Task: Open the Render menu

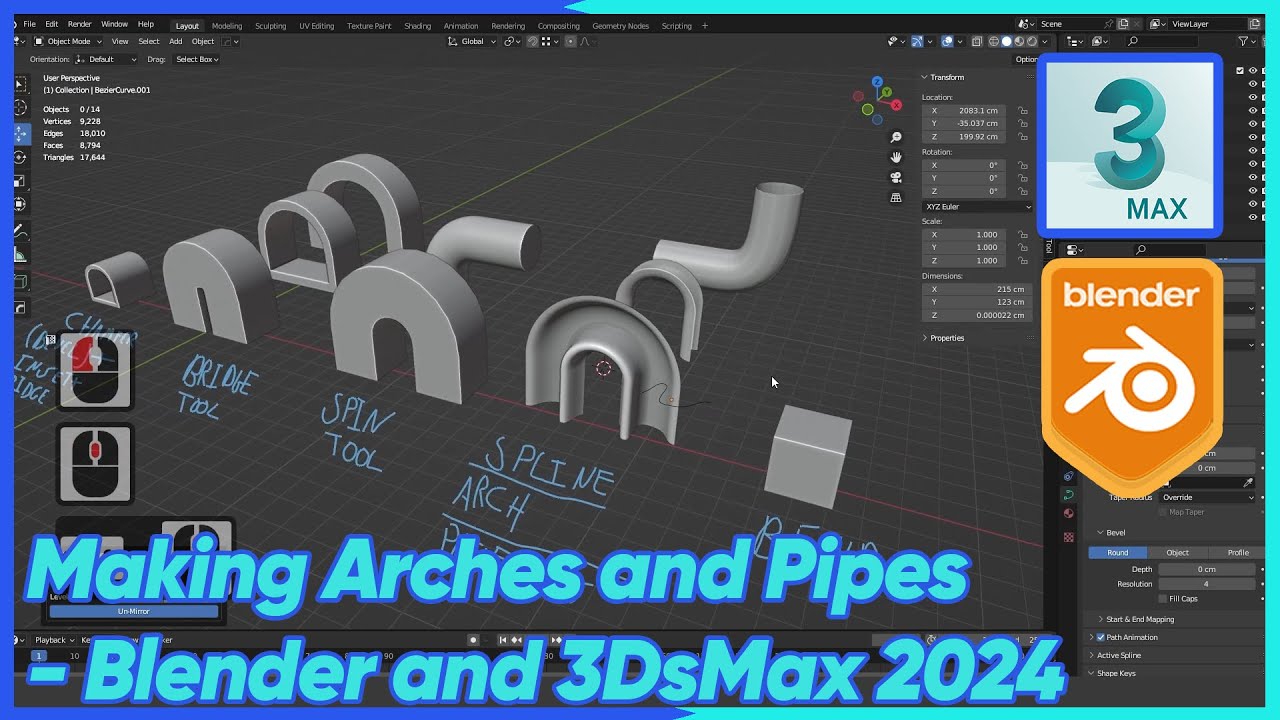Action: pyautogui.click(x=80, y=24)
